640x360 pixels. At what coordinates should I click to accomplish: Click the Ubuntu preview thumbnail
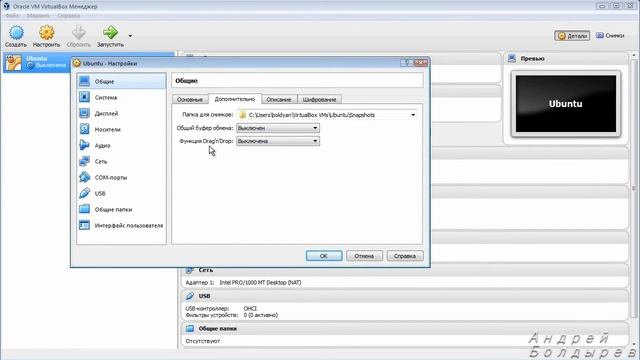coord(566,104)
